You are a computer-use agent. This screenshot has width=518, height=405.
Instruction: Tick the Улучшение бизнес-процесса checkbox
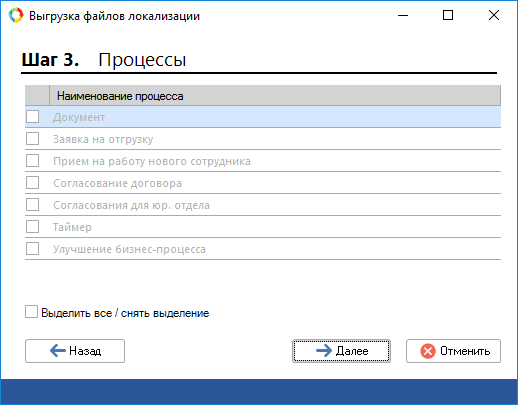[32, 249]
